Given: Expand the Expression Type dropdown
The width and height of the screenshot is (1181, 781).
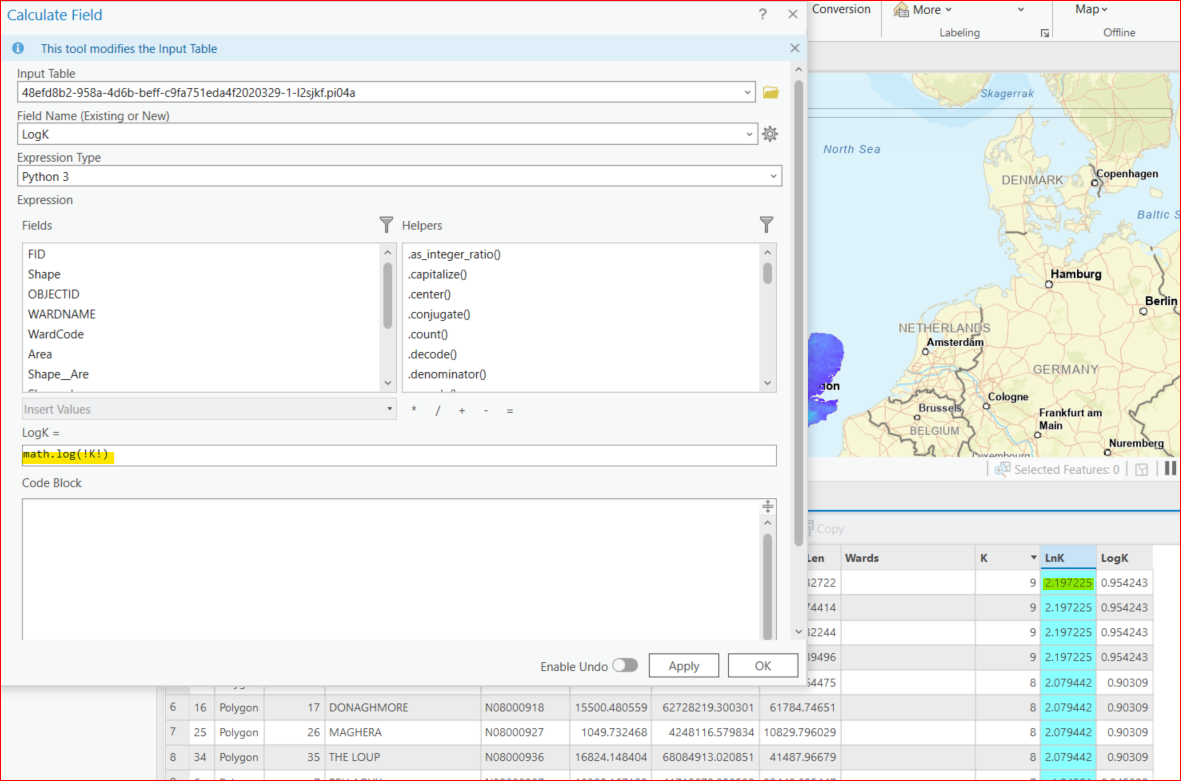Looking at the screenshot, I should coord(773,175).
